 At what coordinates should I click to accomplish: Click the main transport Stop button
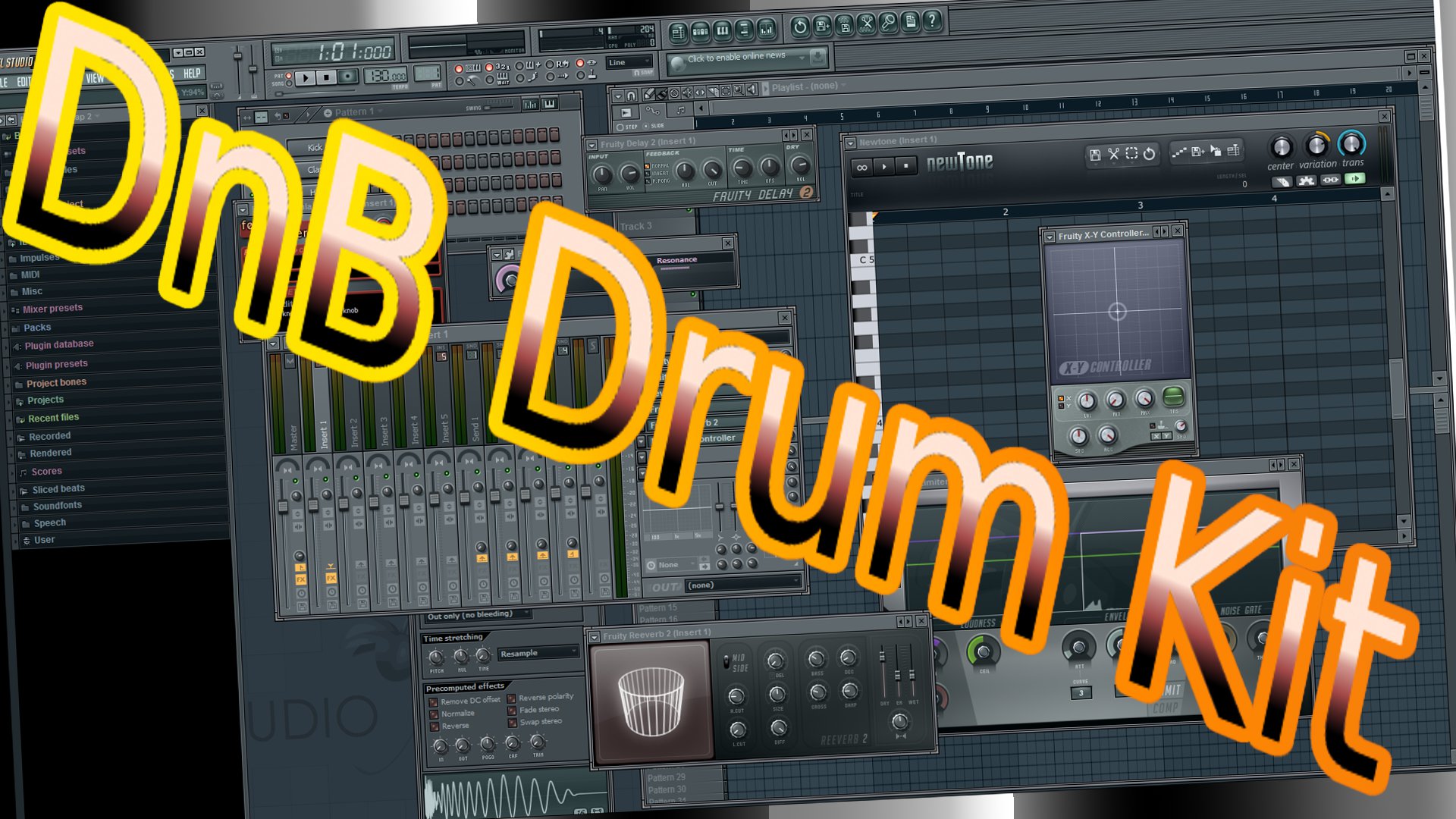point(326,77)
